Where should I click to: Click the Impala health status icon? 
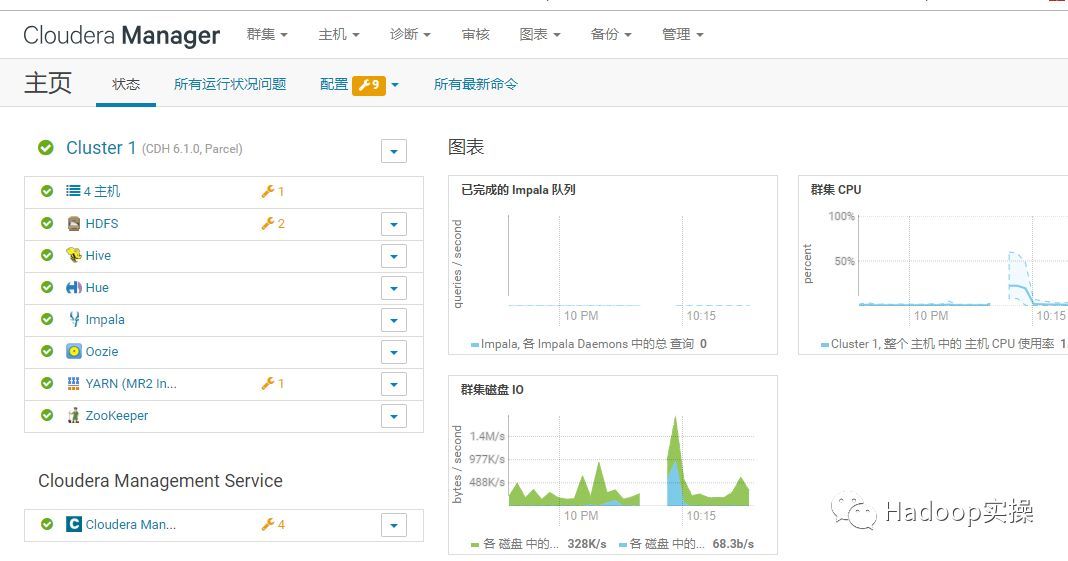coord(47,319)
